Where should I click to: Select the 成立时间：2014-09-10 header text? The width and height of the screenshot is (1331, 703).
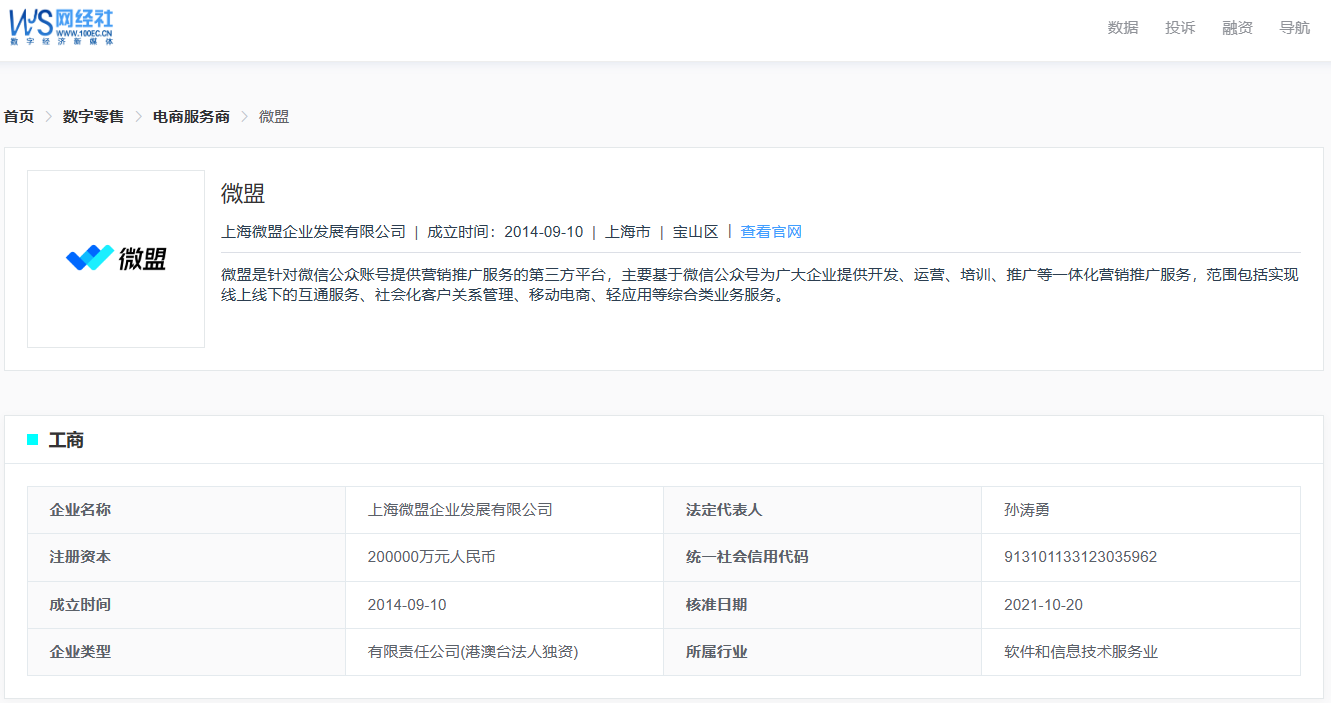point(505,232)
